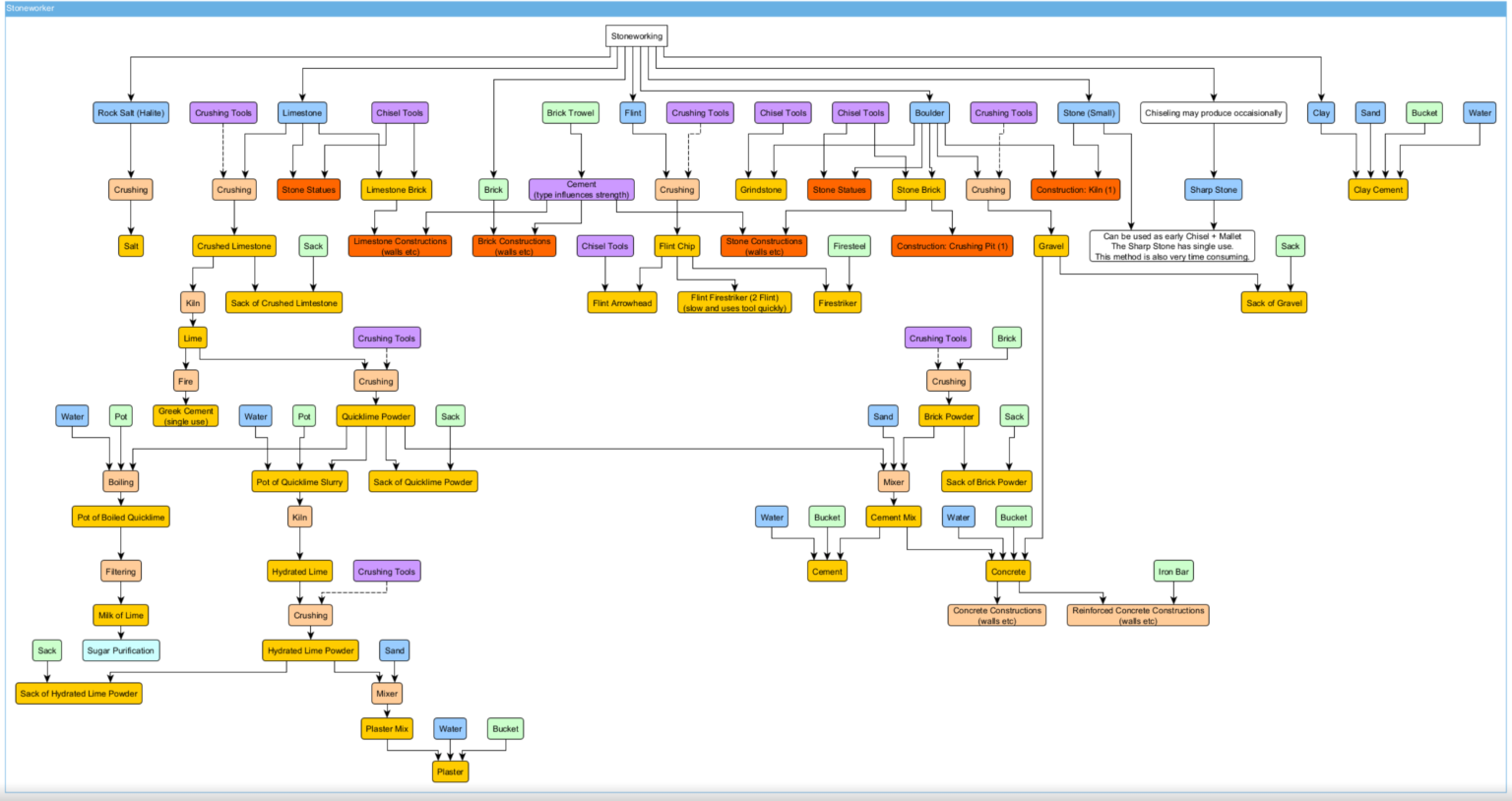Select the Boulder node
This screenshot has height=801, width=1512.
[x=929, y=113]
